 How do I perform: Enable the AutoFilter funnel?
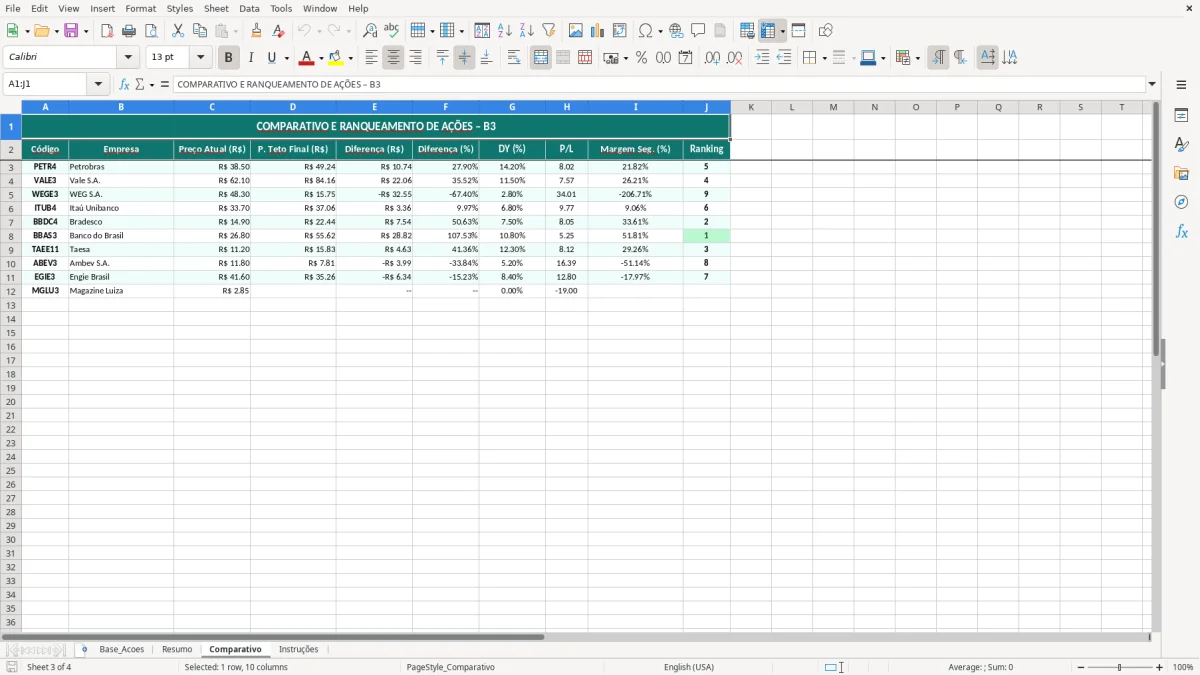[x=549, y=31]
